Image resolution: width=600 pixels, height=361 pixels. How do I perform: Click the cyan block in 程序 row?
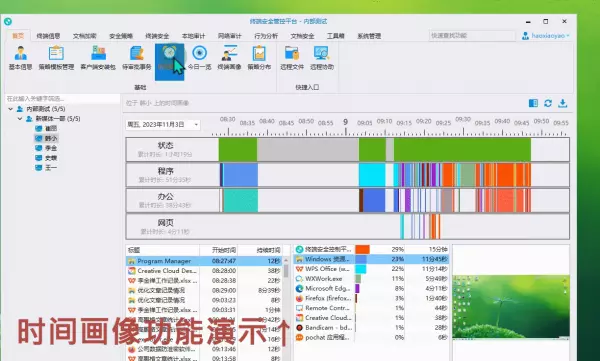372,175
